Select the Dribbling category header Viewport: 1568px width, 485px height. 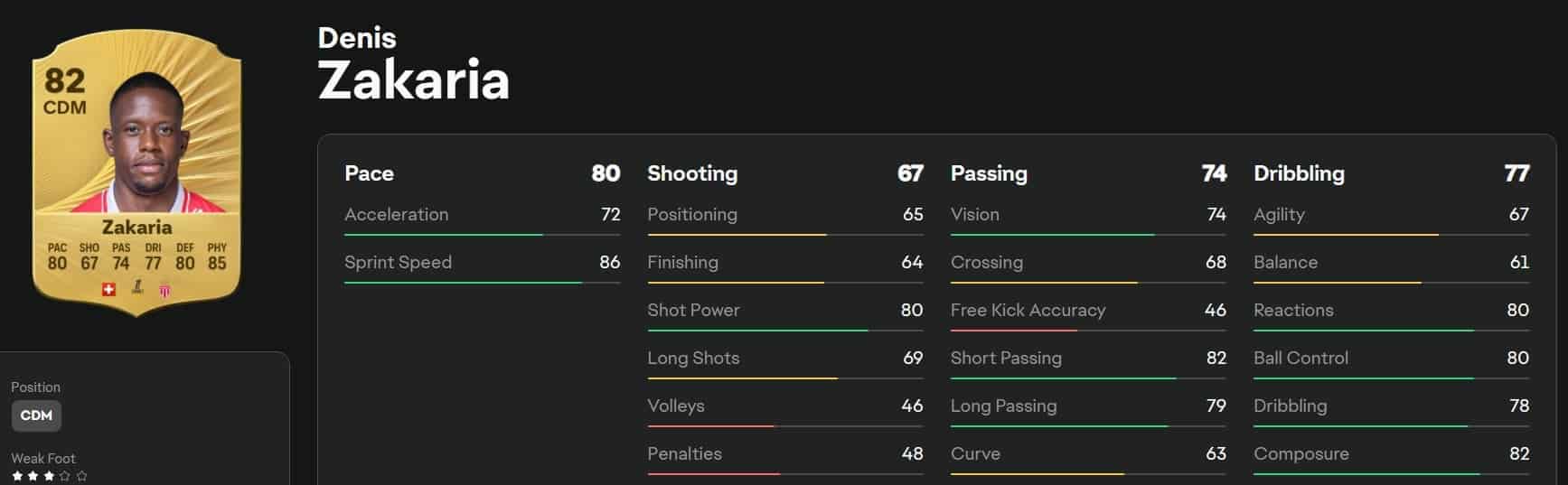tap(1299, 173)
